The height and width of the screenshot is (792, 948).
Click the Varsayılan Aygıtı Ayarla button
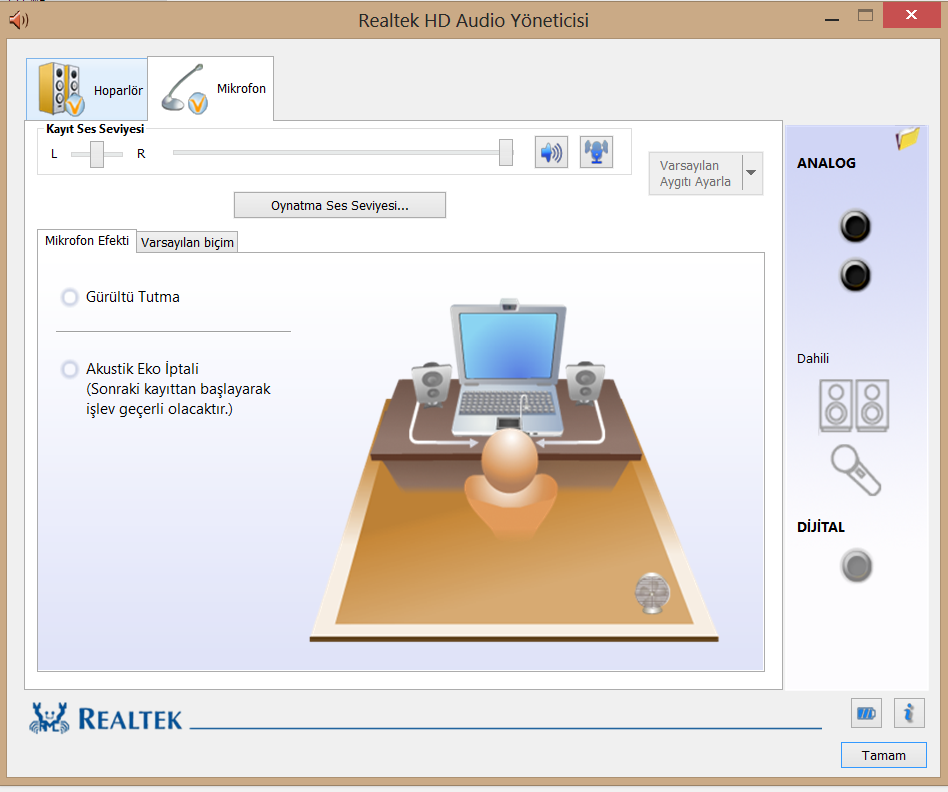point(695,174)
